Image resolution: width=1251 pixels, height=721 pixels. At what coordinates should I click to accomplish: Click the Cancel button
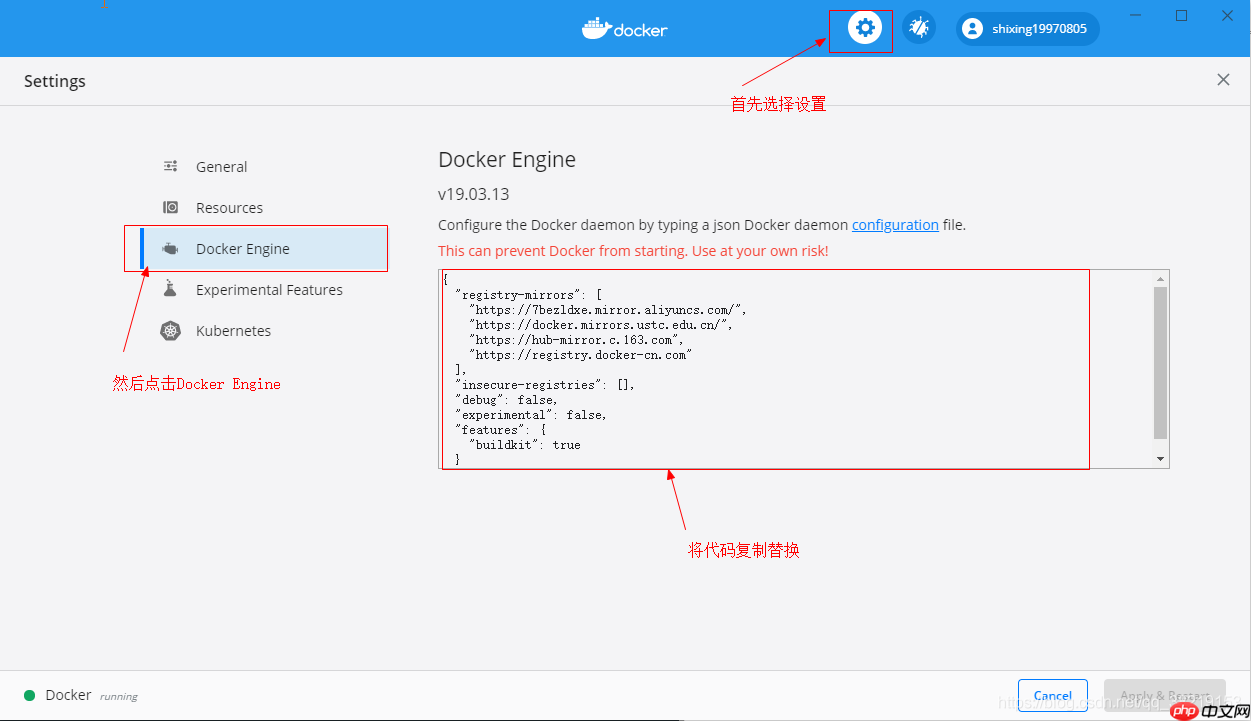(x=1052, y=695)
